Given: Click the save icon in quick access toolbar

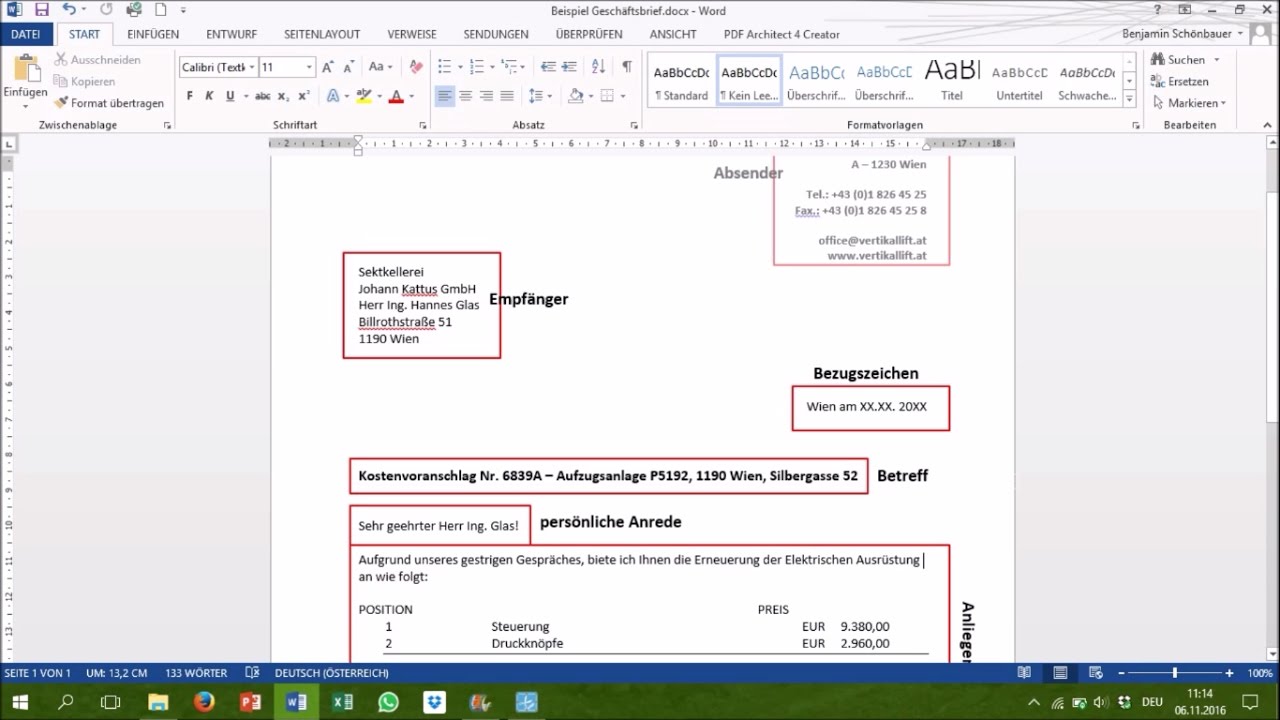Looking at the screenshot, I should click(41, 10).
